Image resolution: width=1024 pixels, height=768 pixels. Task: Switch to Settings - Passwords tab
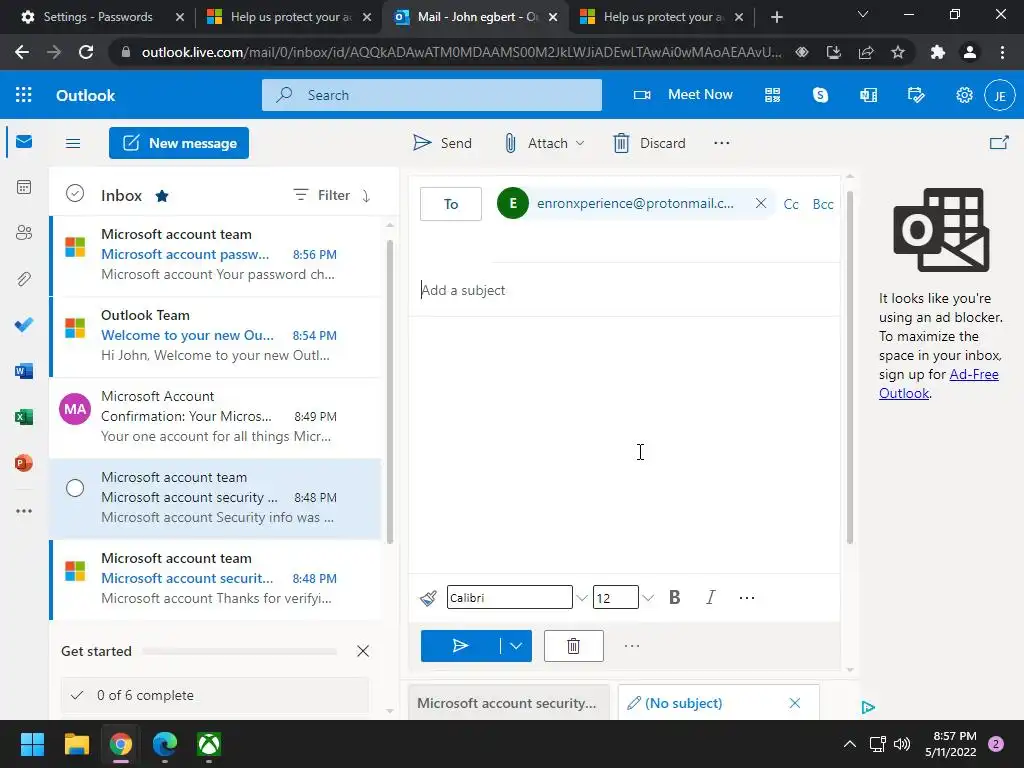[x=97, y=17]
